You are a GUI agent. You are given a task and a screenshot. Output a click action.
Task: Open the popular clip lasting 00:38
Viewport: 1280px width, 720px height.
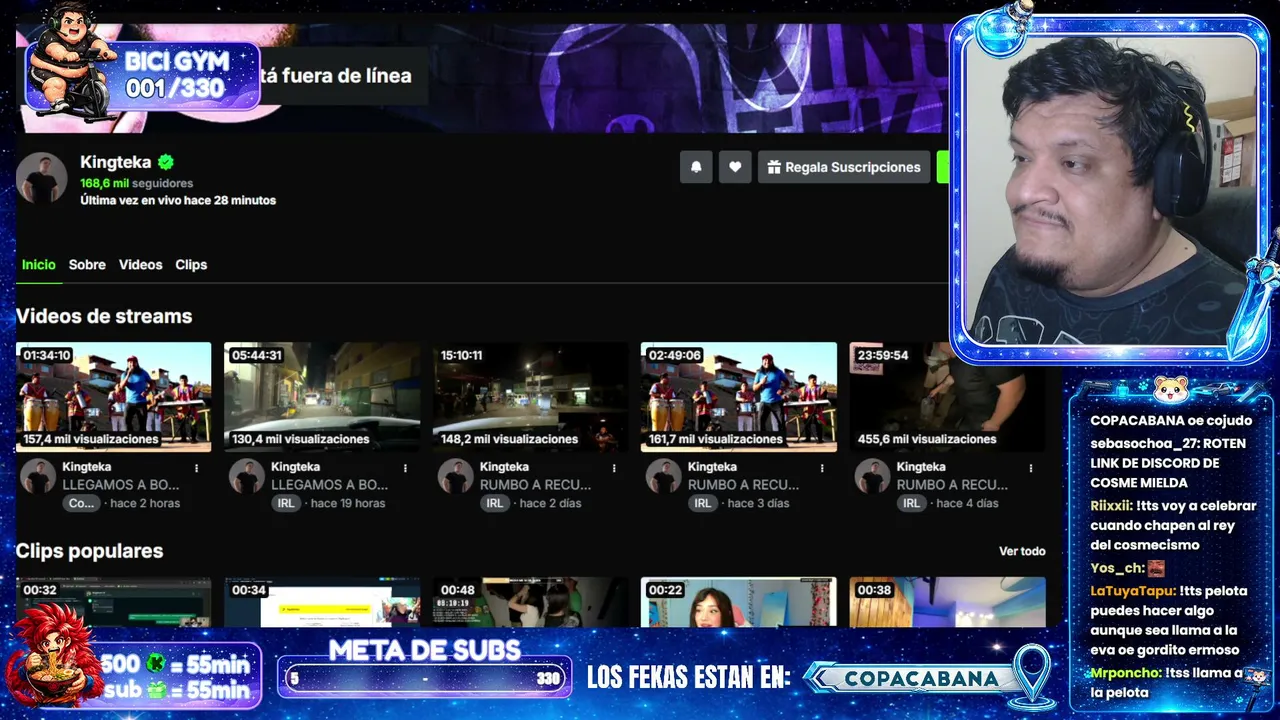point(948,602)
